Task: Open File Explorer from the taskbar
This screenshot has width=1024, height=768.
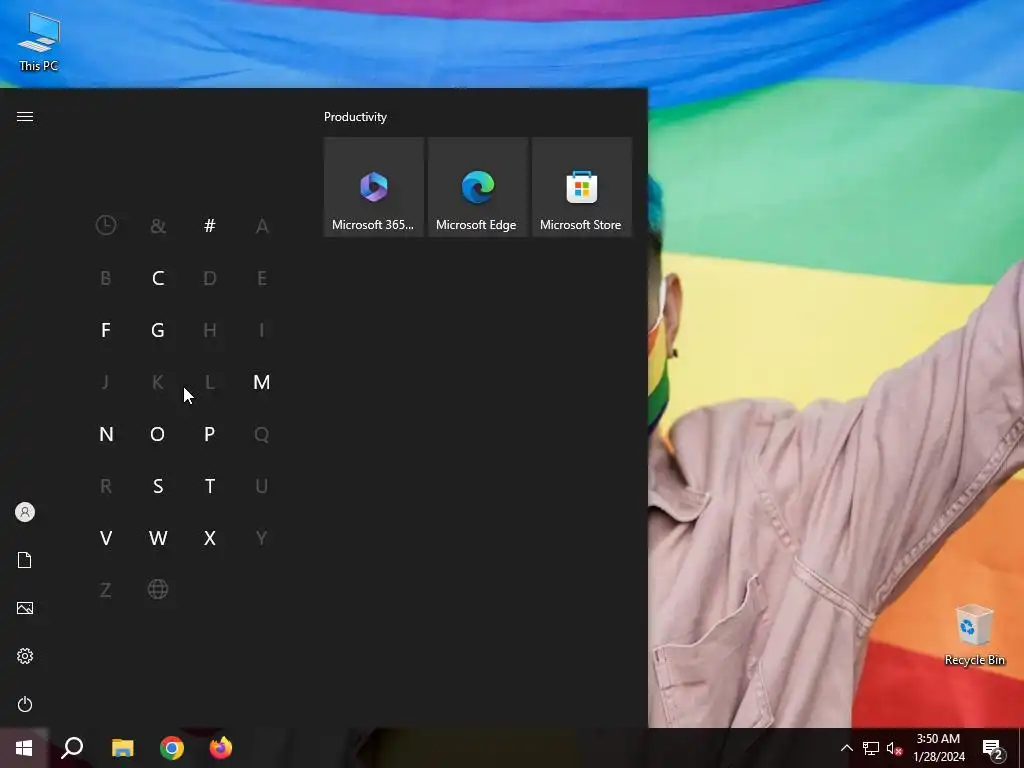Action: [x=122, y=748]
